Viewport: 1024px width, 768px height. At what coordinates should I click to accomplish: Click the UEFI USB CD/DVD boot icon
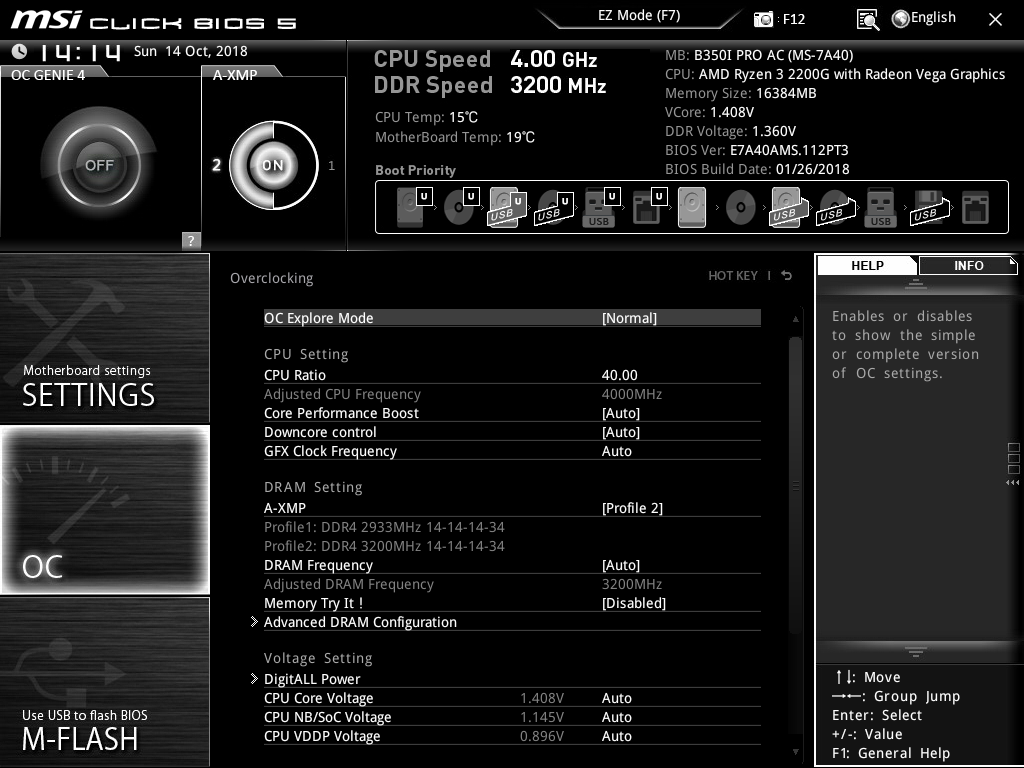[x=554, y=207]
